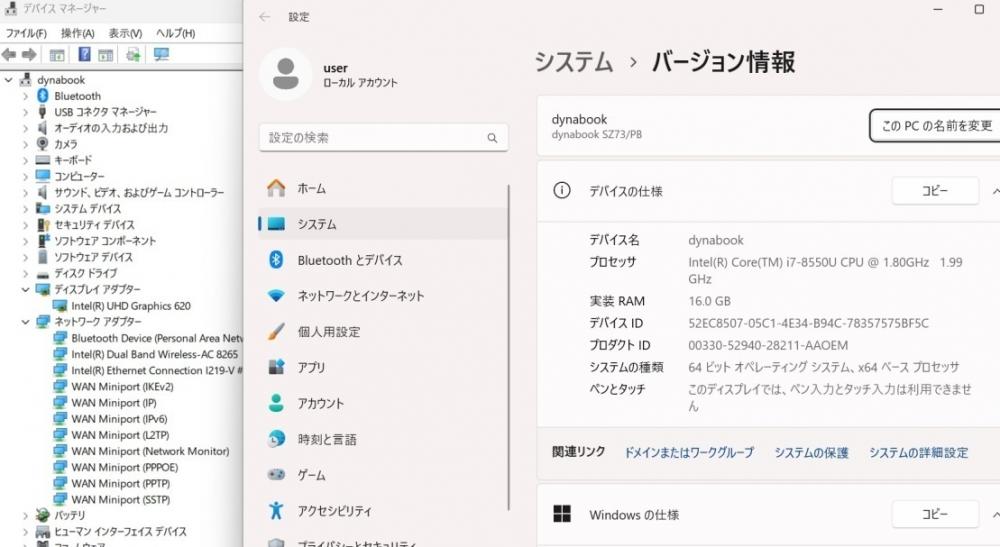Click the update driver toolbar icon
This screenshot has height=547, width=1000.
(x=133, y=55)
